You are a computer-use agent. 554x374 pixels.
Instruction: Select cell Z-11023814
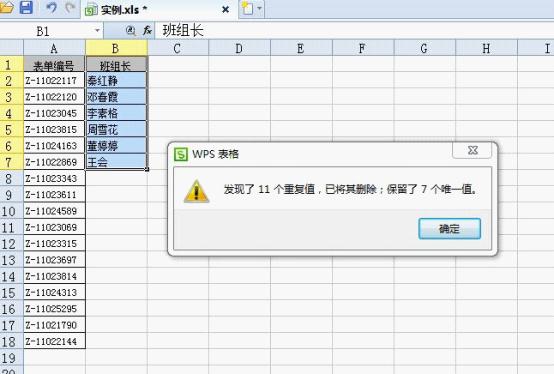pyautogui.click(x=54, y=276)
